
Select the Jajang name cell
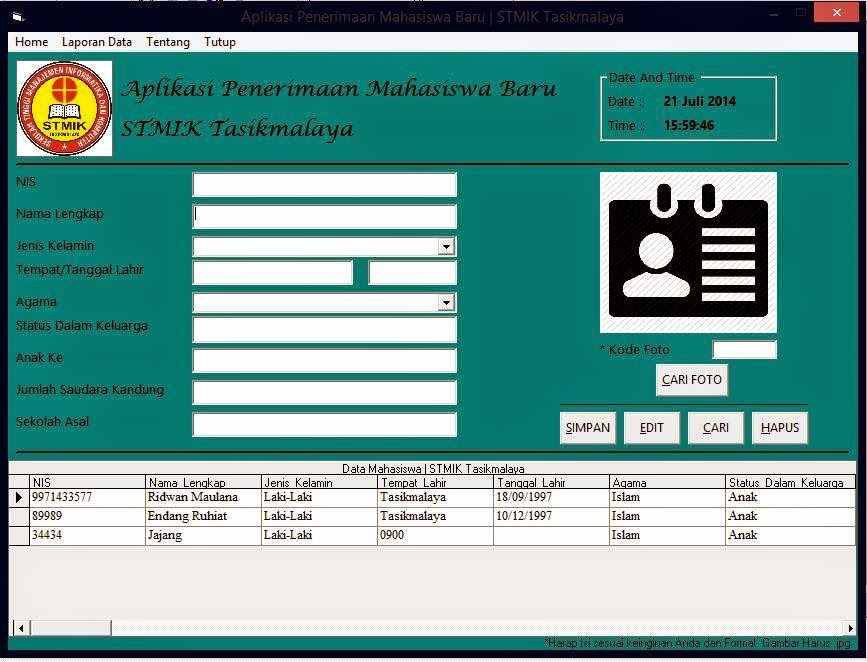[x=203, y=535]
